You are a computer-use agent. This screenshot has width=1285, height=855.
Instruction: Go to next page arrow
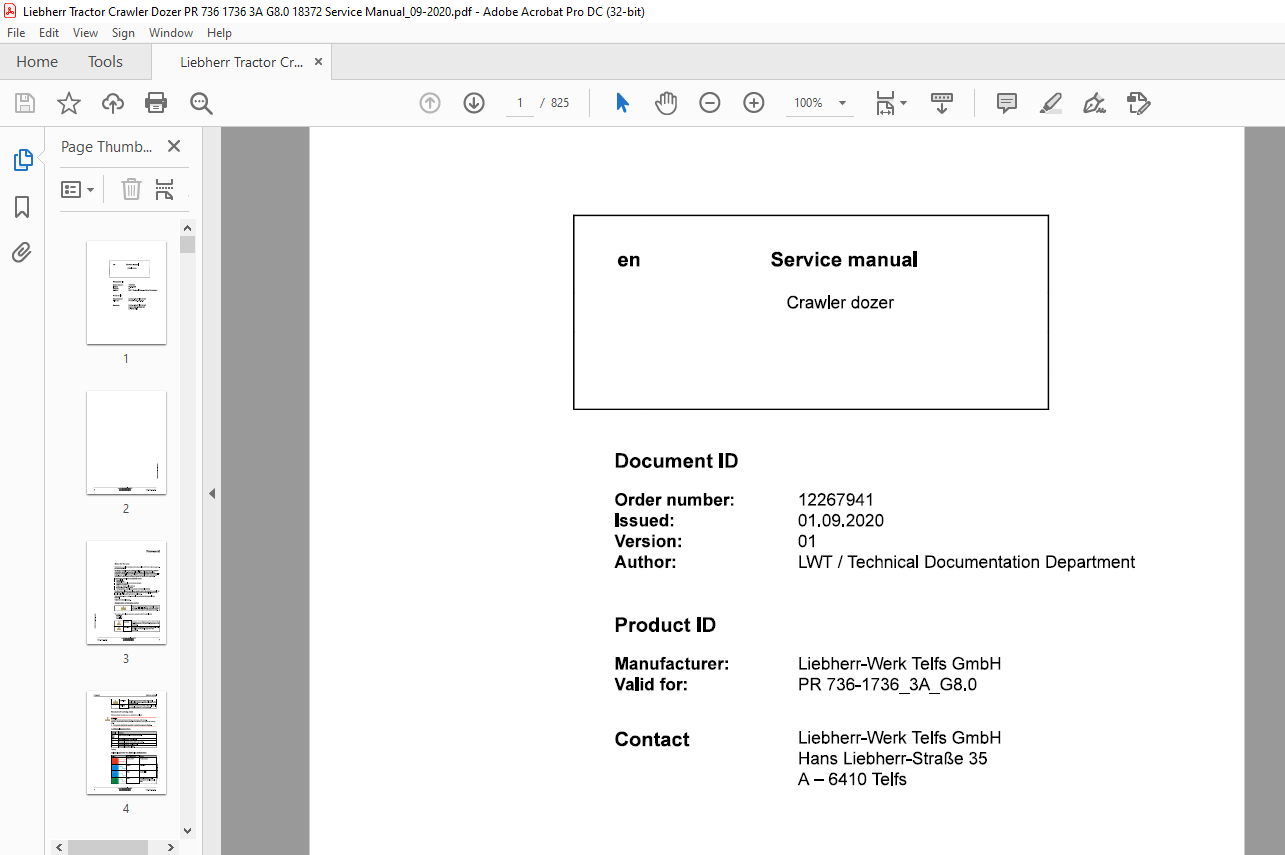(474, 103)
